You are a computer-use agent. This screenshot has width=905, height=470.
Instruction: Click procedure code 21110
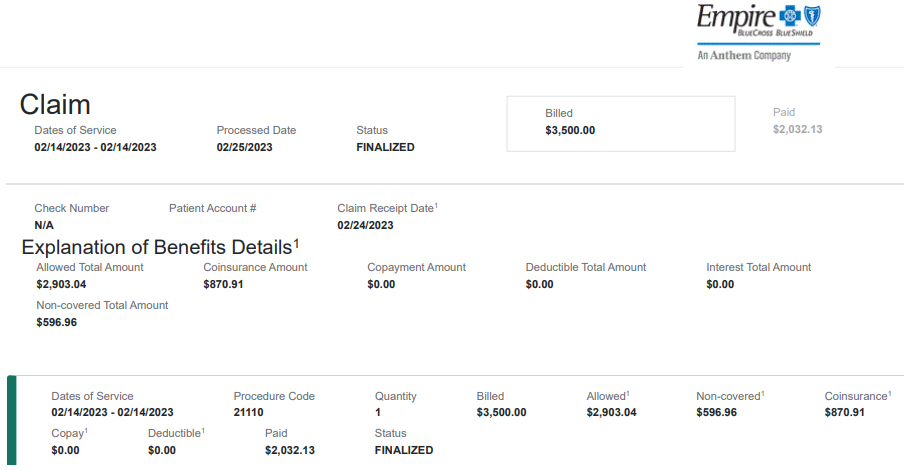point(250,412)
